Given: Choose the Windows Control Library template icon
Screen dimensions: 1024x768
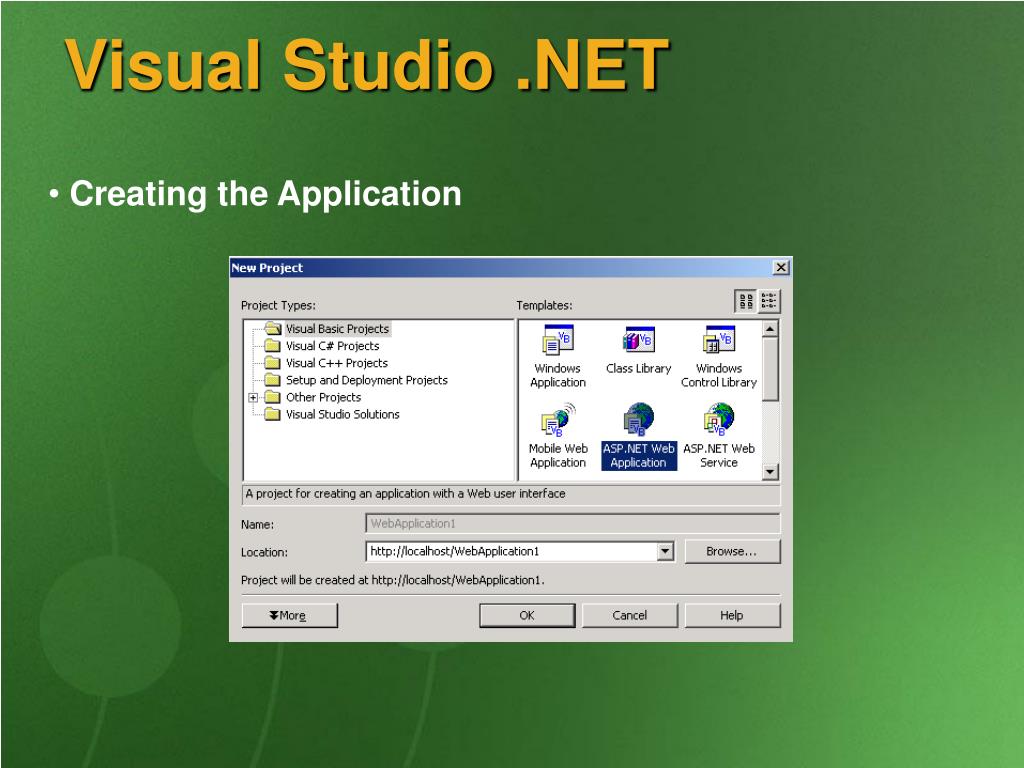Looking at the screenshot, I should [718, 340].
